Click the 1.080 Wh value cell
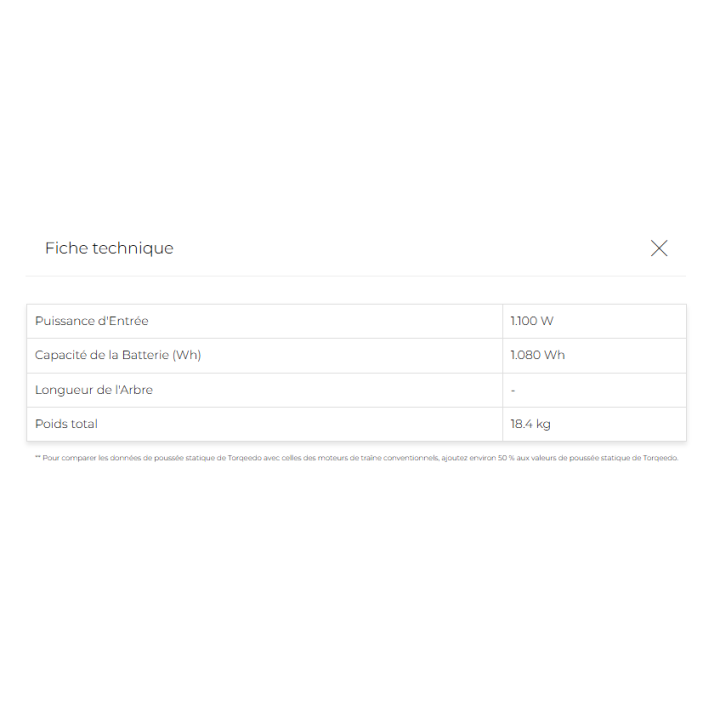This screenshot has width=720, height=720. point(537,355)
